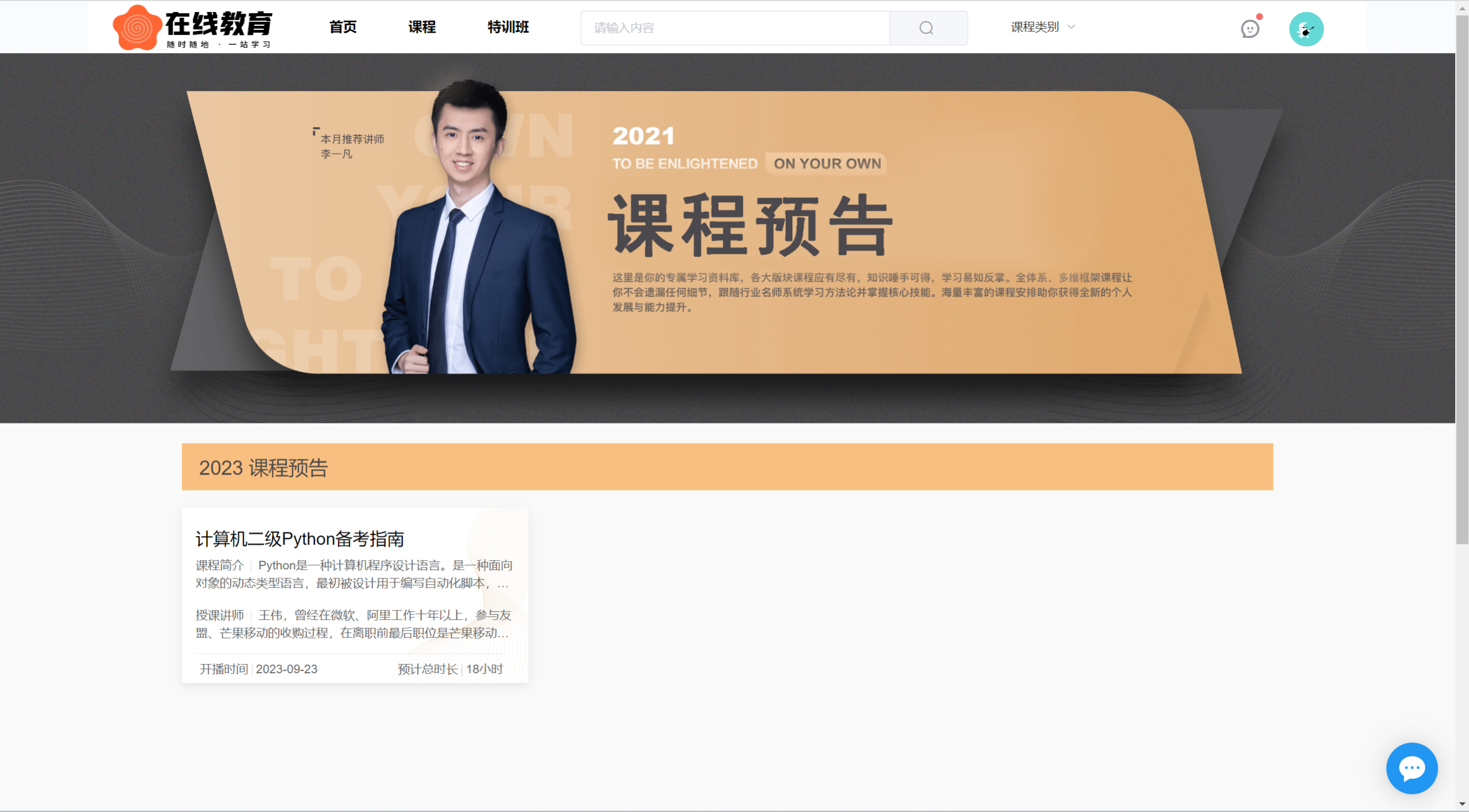This screenshot has height=812, width=1469.
Task: Open the smiley message notifications icon
Action: point(1250,29)
